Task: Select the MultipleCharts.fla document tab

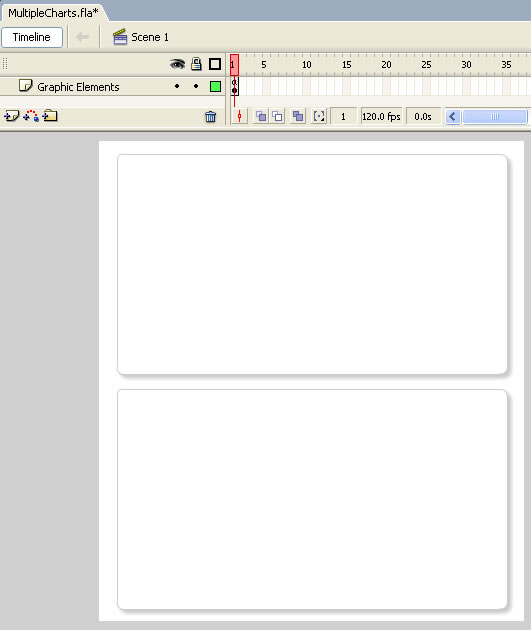Action: 53,13
